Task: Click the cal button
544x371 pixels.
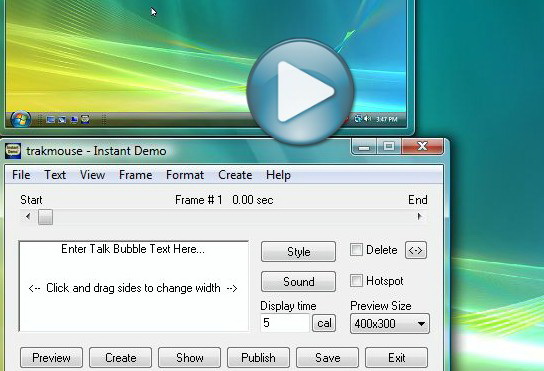Action: click(x=324, y=323)
